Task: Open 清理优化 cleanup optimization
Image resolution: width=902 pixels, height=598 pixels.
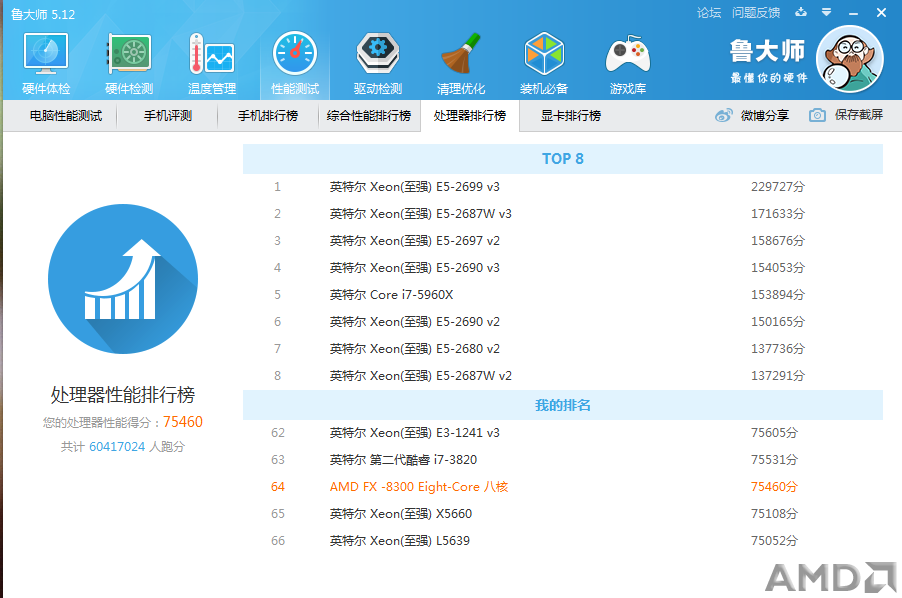Action: tap(461, 64)
